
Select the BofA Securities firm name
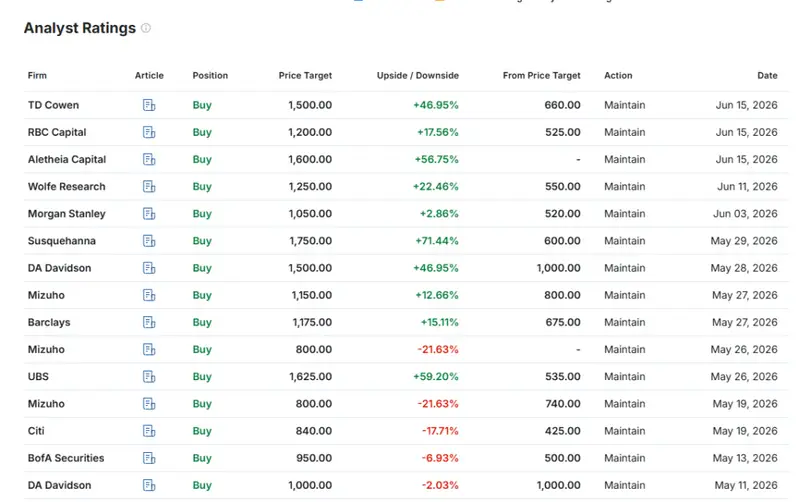click(x=66, y=458)
